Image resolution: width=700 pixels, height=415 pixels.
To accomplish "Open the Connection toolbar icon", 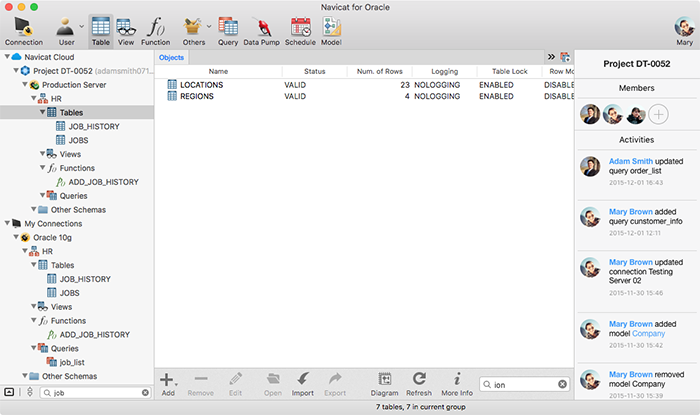I will click(x=24, y=31).
